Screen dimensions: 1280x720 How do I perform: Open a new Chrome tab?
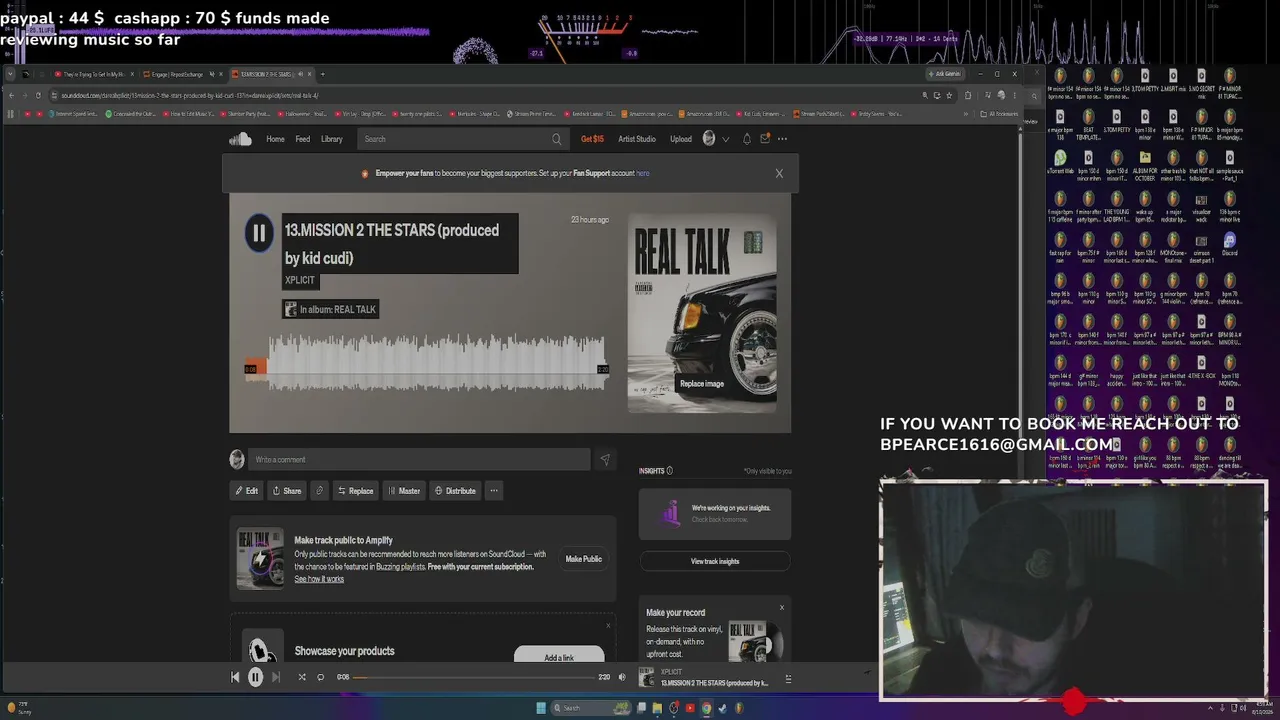coord(322,74)
